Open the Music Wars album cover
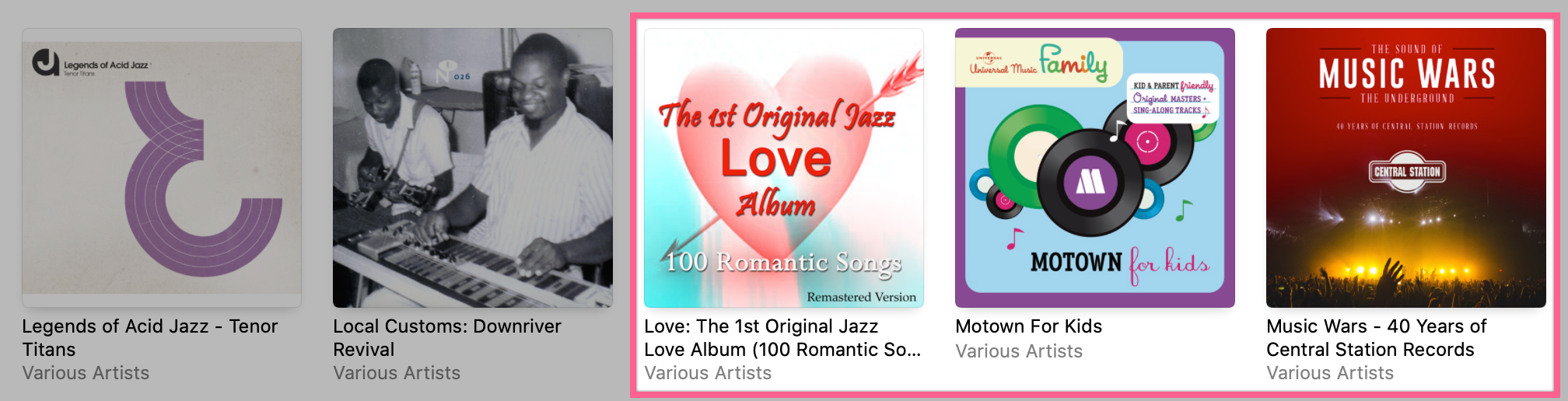 tap(1406, 168)
